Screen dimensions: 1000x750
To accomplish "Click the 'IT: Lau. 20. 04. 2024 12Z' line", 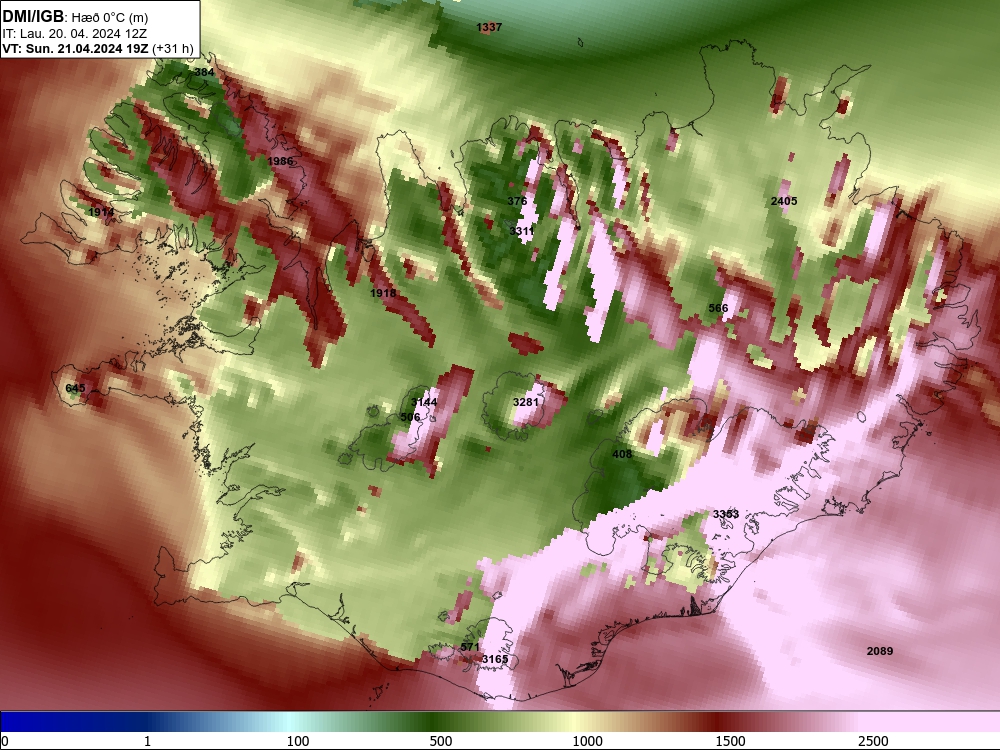I will tap(75, 34).
